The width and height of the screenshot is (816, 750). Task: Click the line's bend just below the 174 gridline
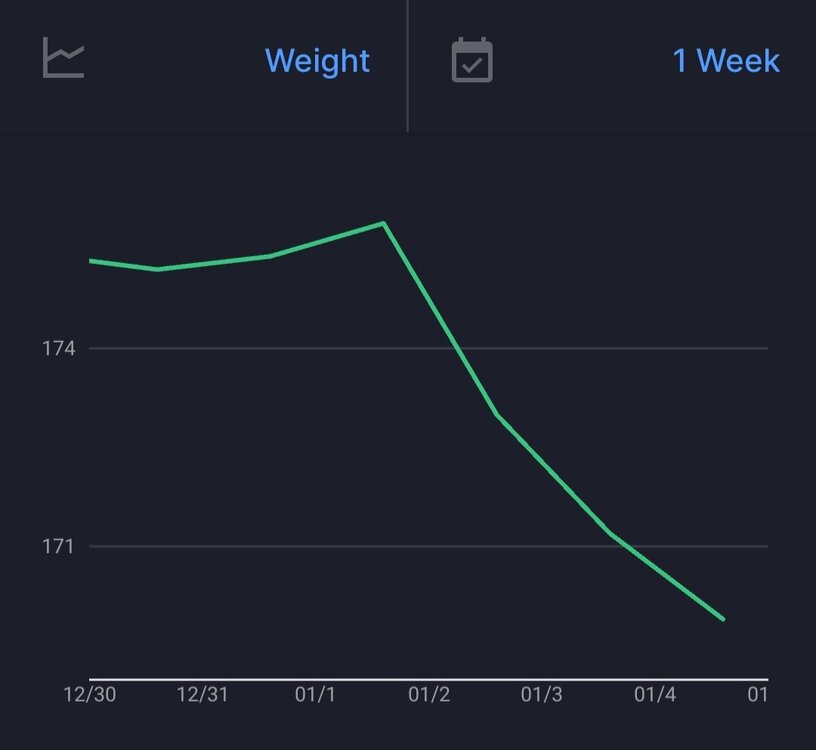[497, 414]
